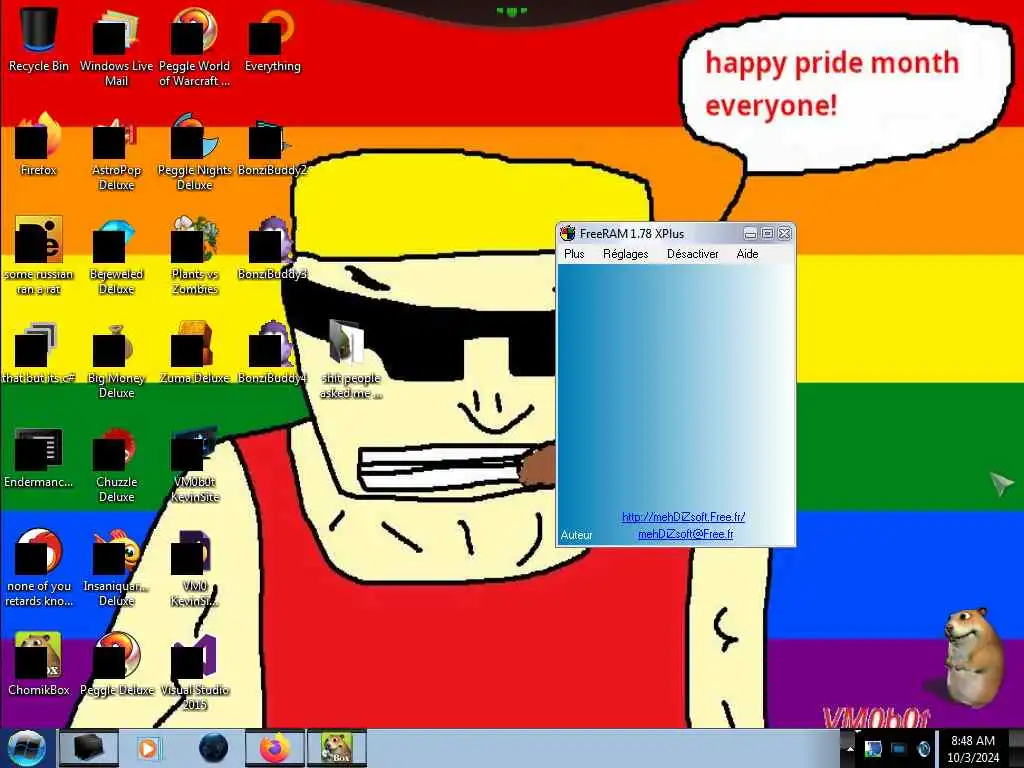Switch to Firefox in the taskbar
Viewport: 1024px width, 768px height.
274,748
